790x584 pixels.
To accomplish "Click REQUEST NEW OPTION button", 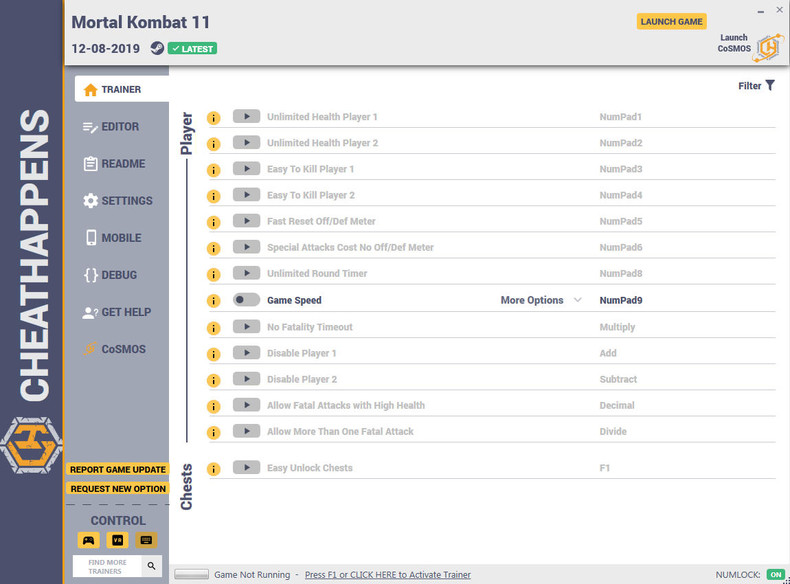I will [118, 488].
